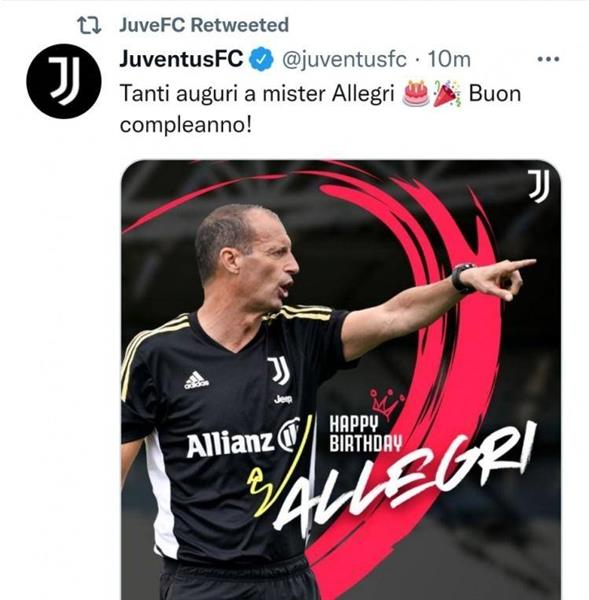The image size is (589, 600).
Task: Open the @juventusfc handle
Action: (x=344, y=60)
